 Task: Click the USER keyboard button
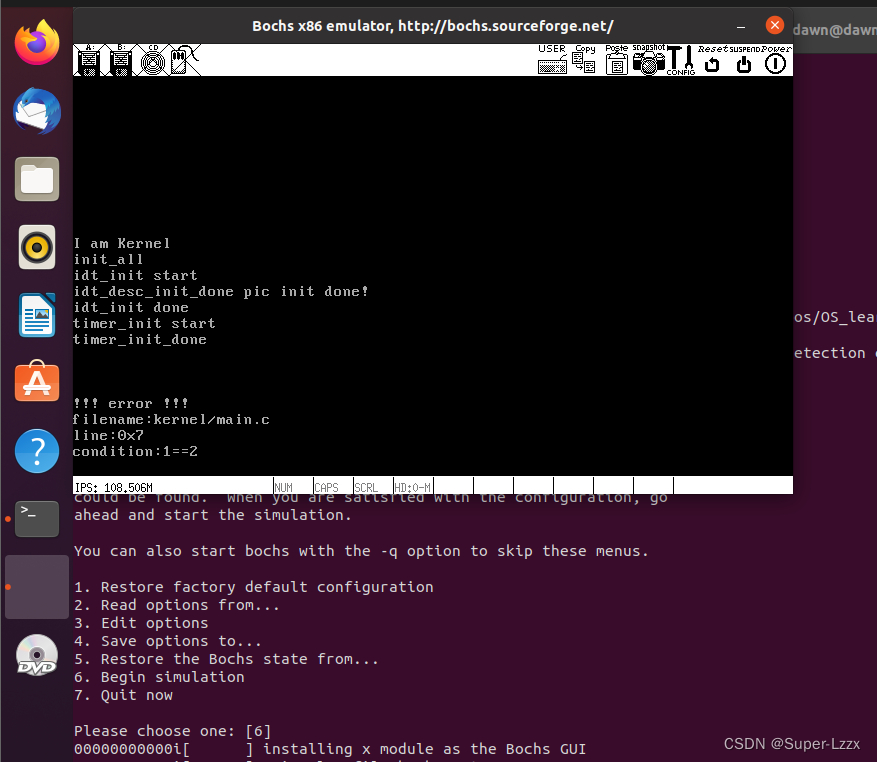pyautogui.click(x=552, y=59)
